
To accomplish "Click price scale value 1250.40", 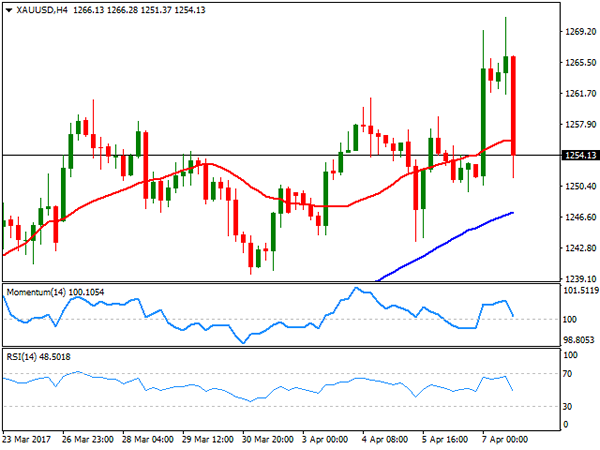I will pyautogui.click(x=580, y=186).
